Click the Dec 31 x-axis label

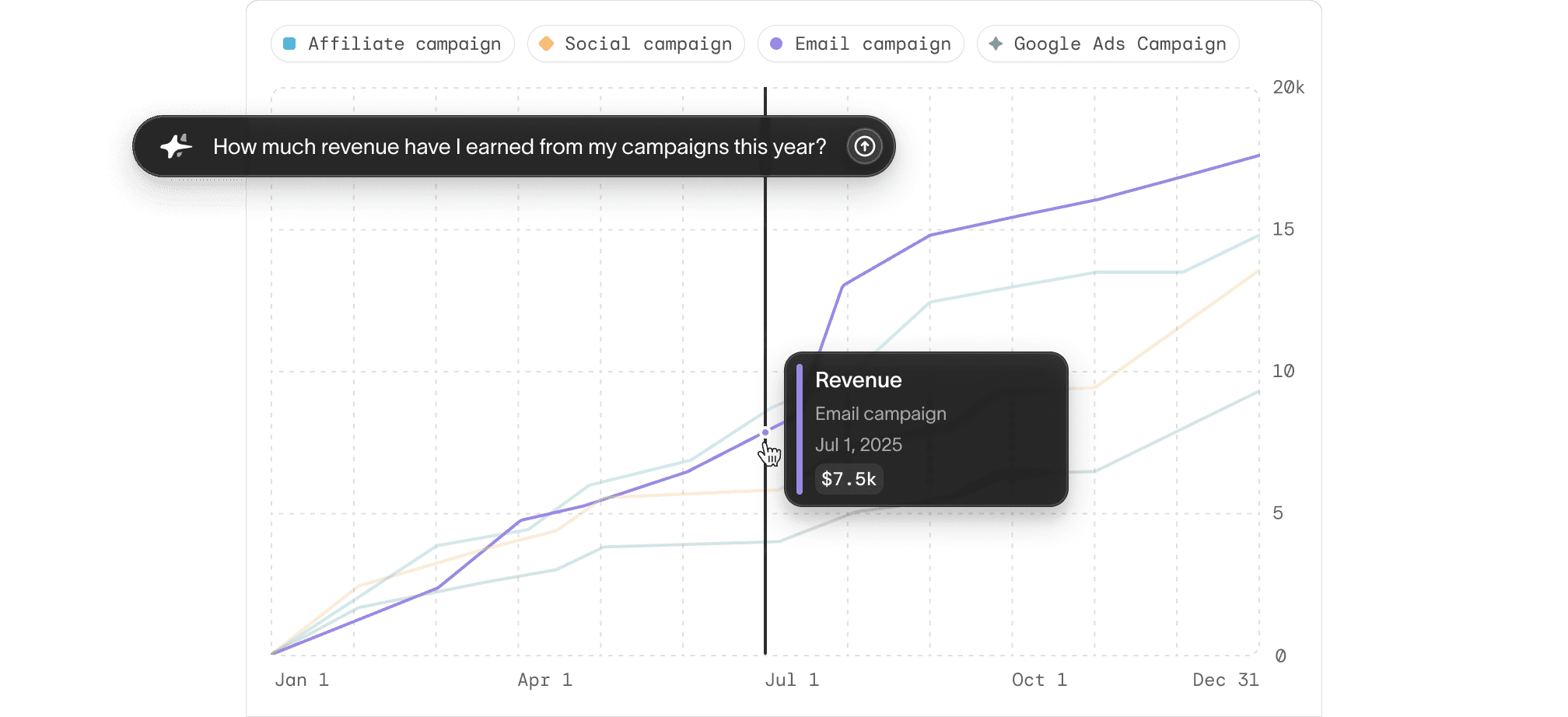pyautogui.click(x=1226, y=680)
